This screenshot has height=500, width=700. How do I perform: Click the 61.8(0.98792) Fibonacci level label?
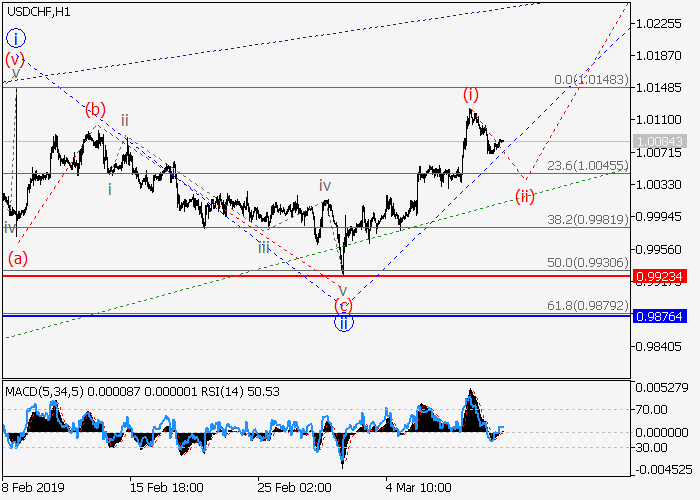coord(588,303)
